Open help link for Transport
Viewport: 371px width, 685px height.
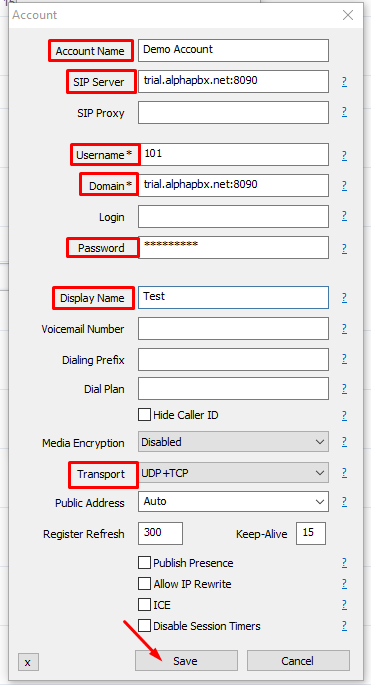click(344, 472)
